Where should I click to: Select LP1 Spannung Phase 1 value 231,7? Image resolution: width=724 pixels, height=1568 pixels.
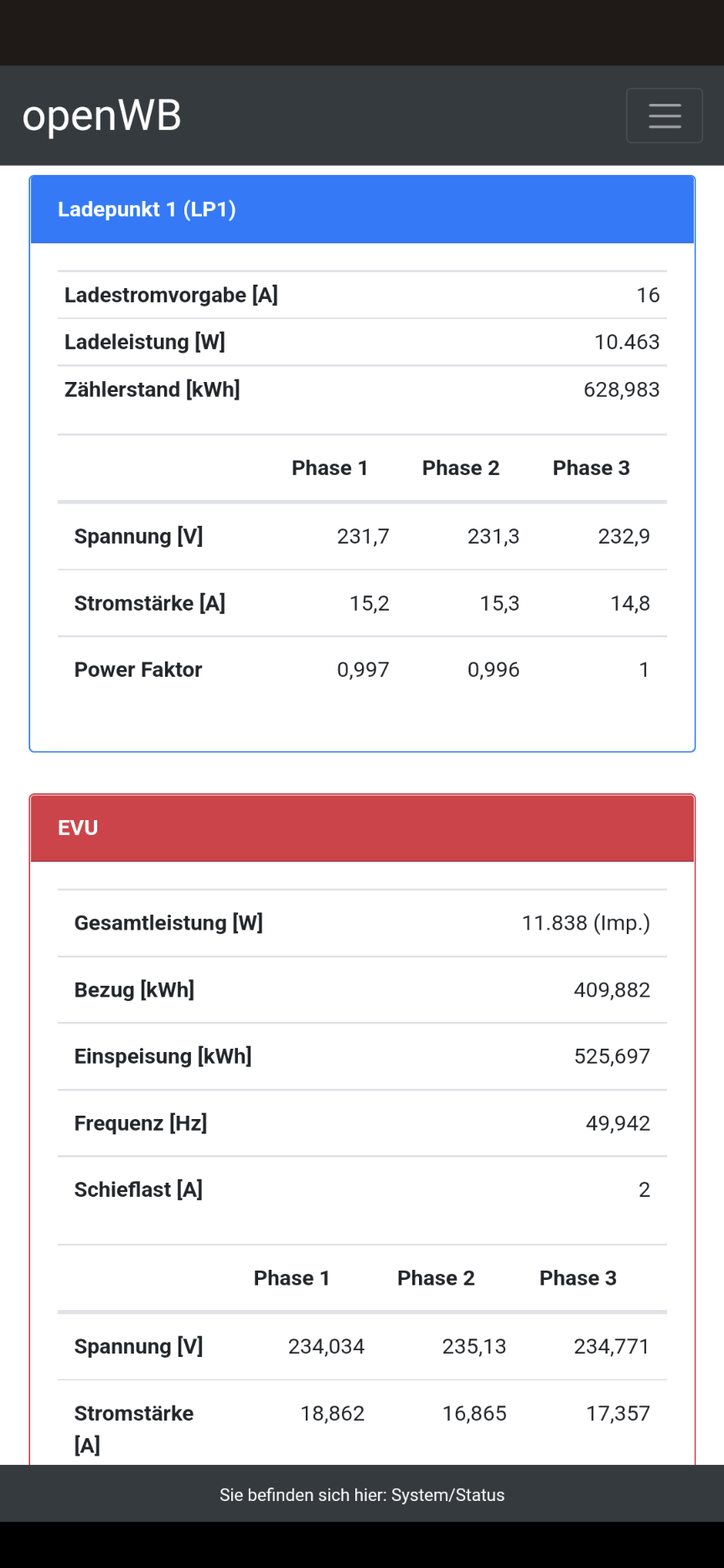pyautogui.click(x=363, y=536)
